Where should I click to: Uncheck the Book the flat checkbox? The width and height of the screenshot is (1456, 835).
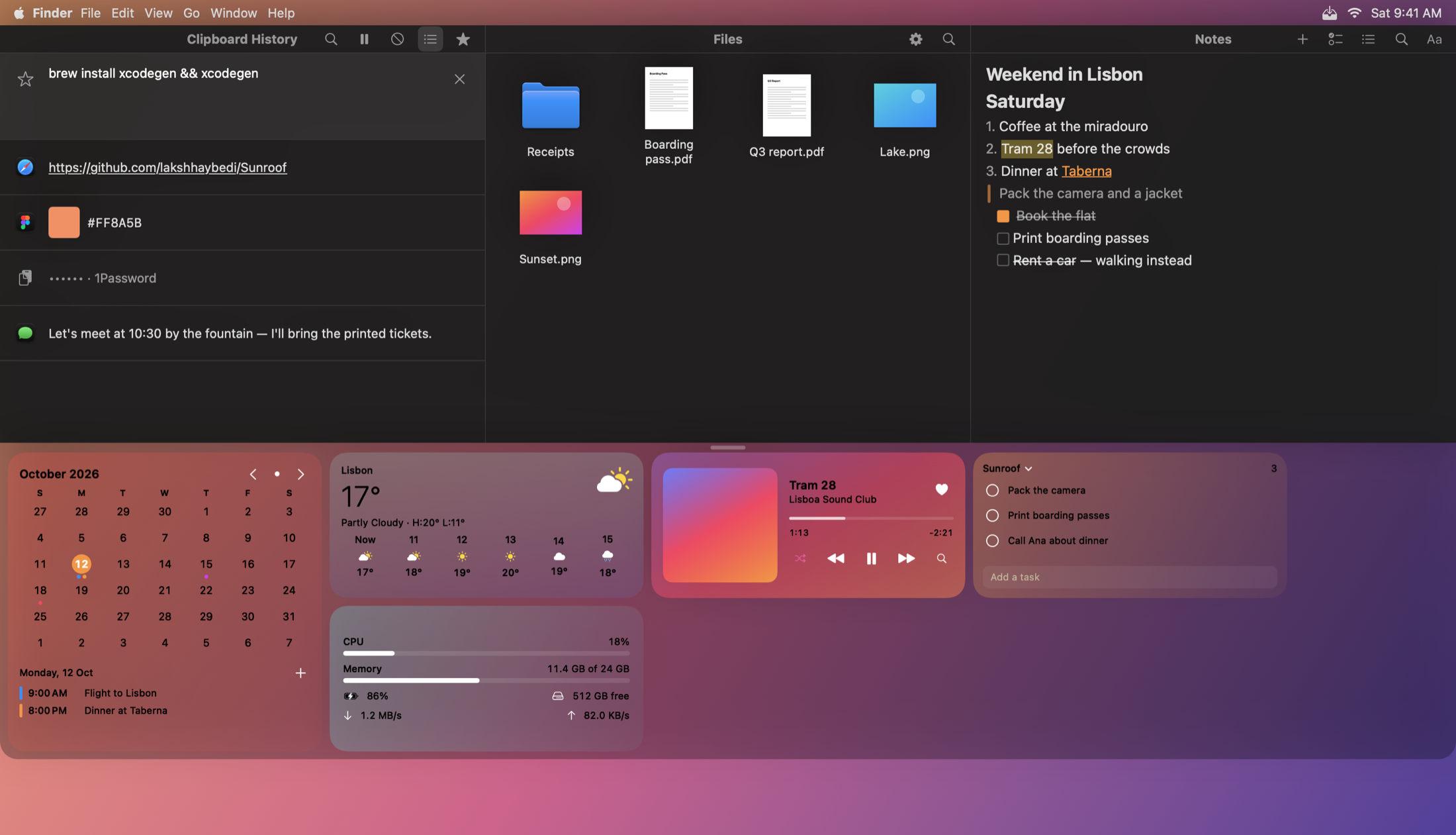tap(1003, 216)
